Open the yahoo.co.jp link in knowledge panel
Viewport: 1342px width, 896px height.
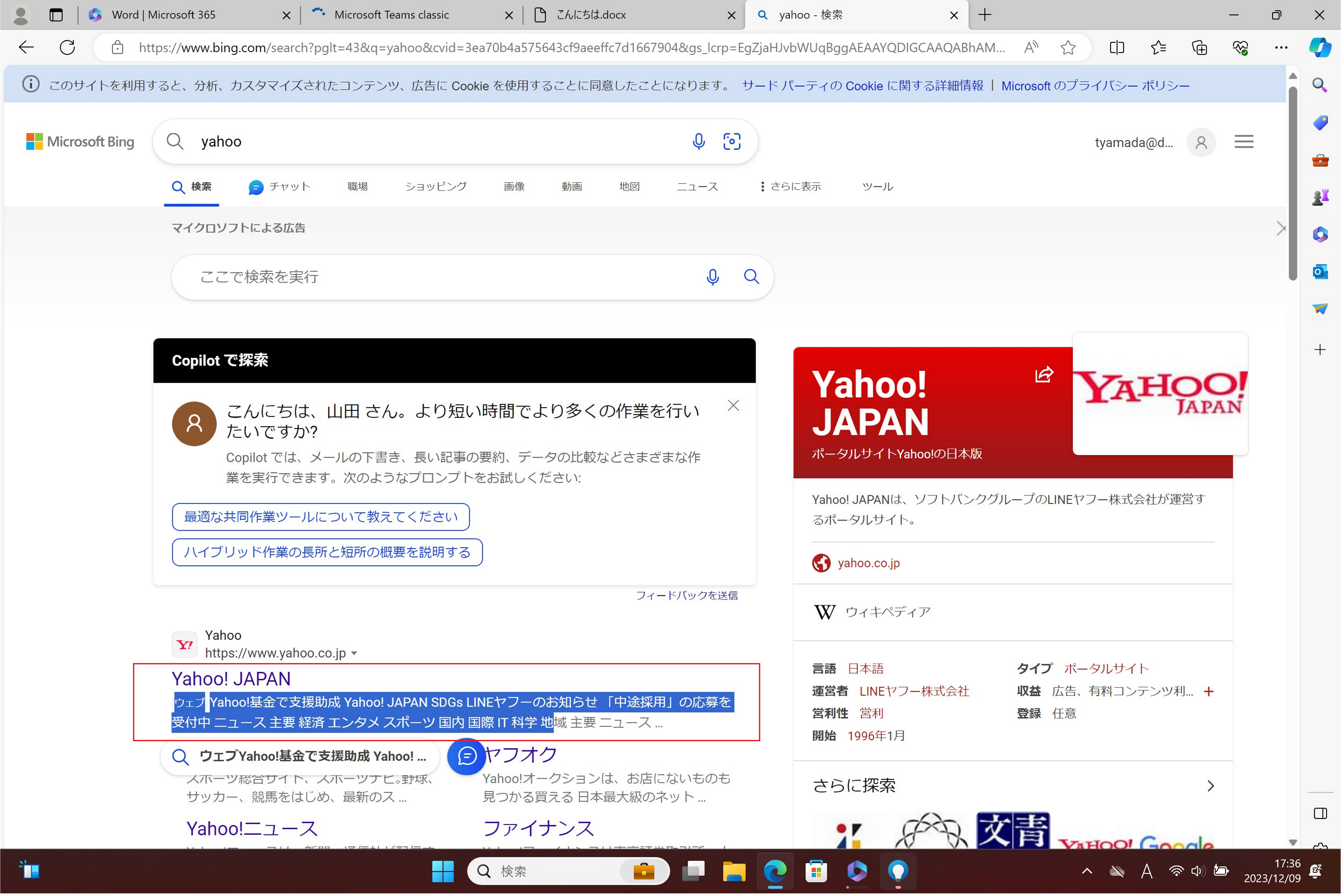(869, 564)
